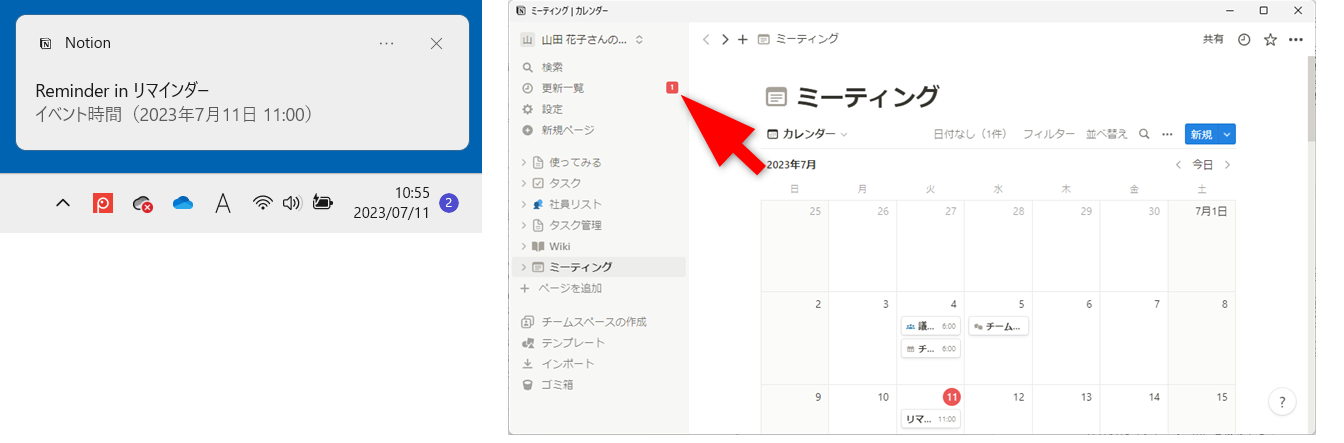Click the search icon in the calendar toolbar
Viewport: 1344px width, 443px height.
(1144, 134)
